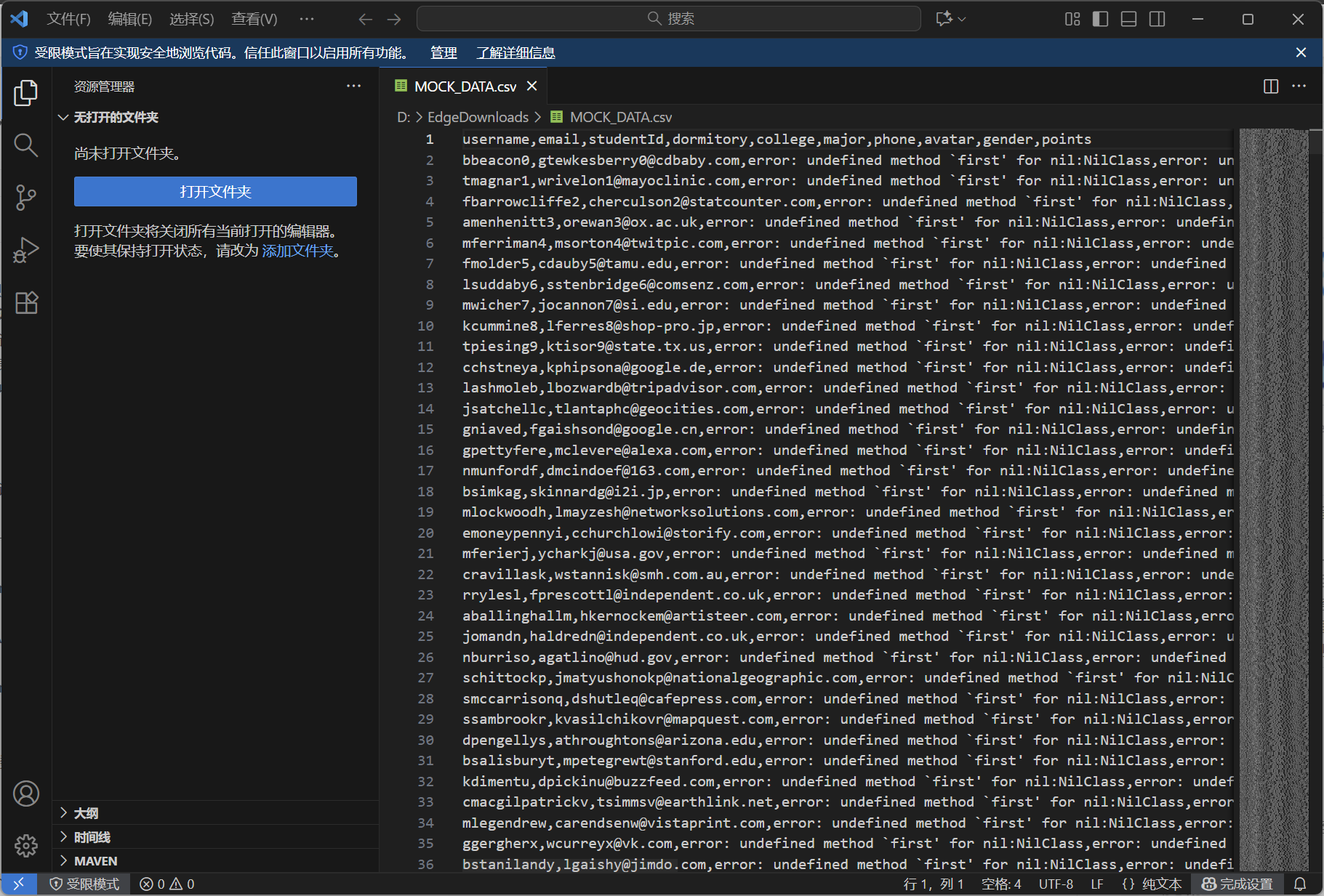Click MOCK_DATA.csv in the breadcrumb

(x=620, y=117)
